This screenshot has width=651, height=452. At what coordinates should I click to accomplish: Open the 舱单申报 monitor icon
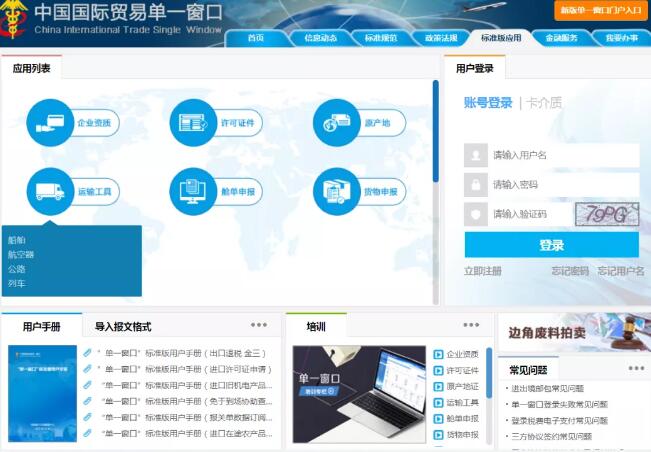(193, 191)
